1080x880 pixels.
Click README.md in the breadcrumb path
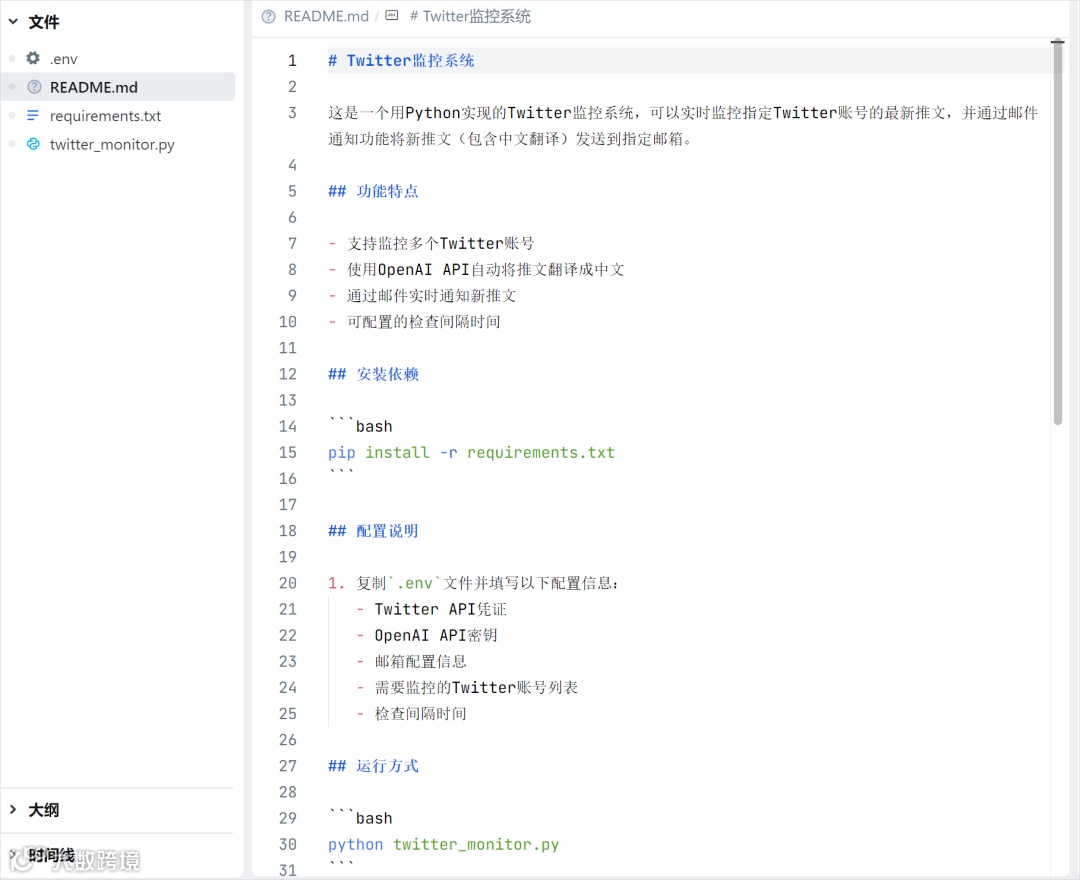pyautogui.click(x=326, y=16)
